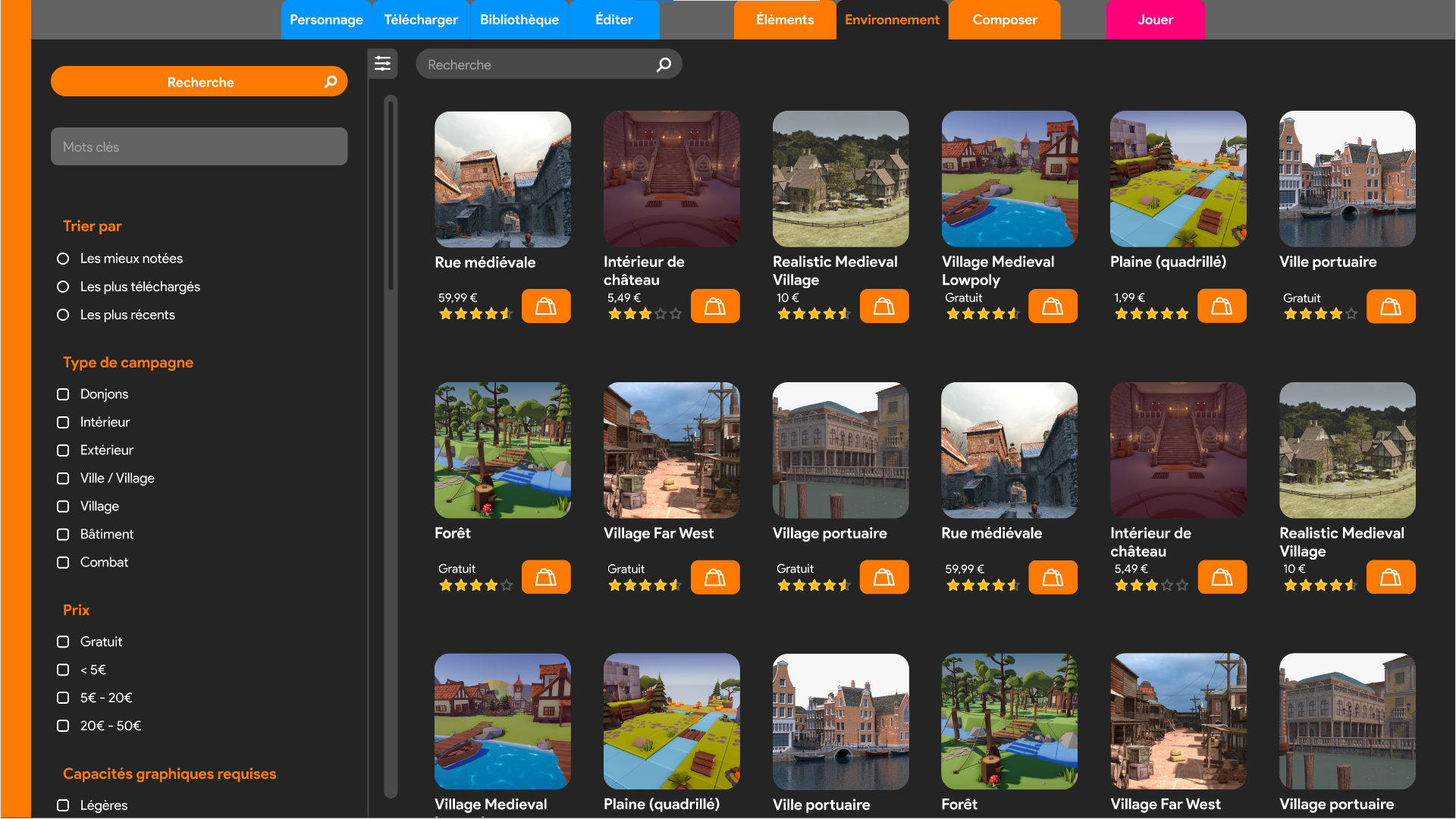Check the Donjons campaign type box
The image size is (1456, 819).
[63, 394]
